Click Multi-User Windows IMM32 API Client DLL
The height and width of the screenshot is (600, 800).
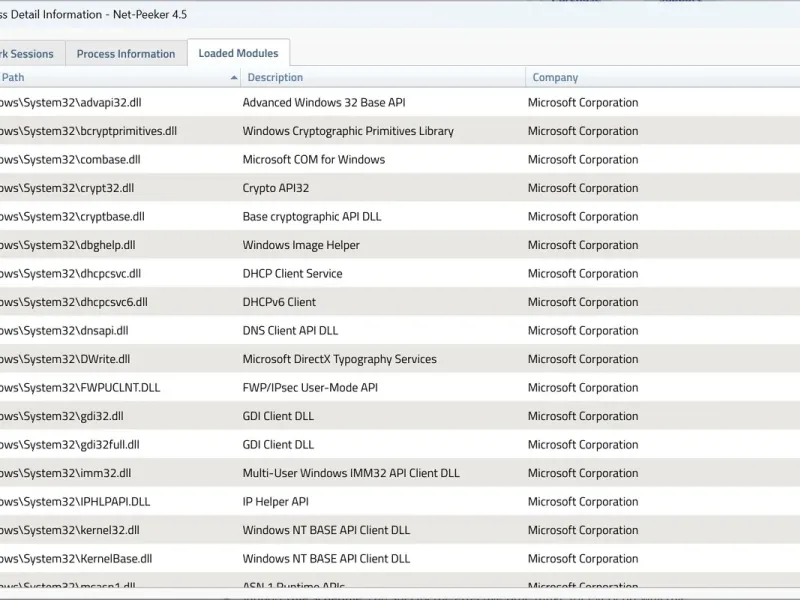tap(351, 474)
